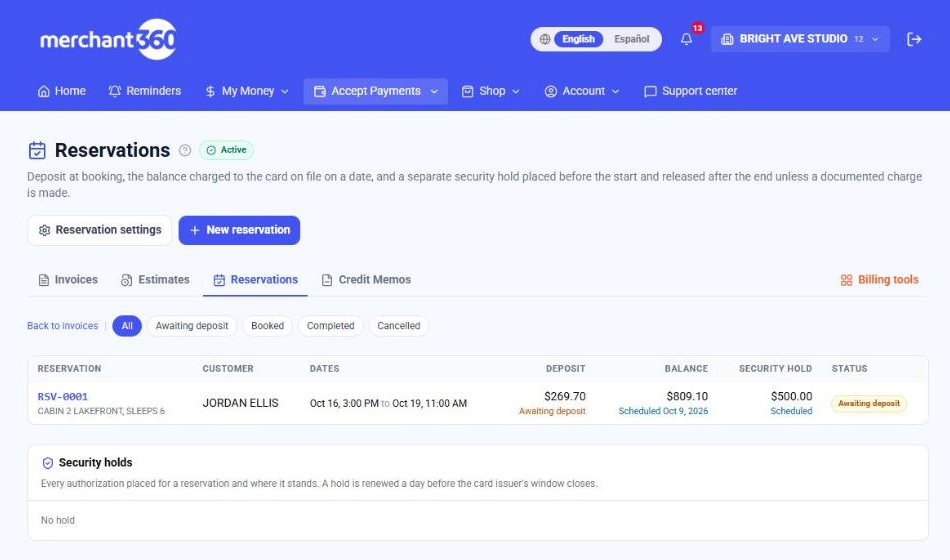The image size is (950, 560).
Task: Click the Home house icon
Action: [44, 92]
